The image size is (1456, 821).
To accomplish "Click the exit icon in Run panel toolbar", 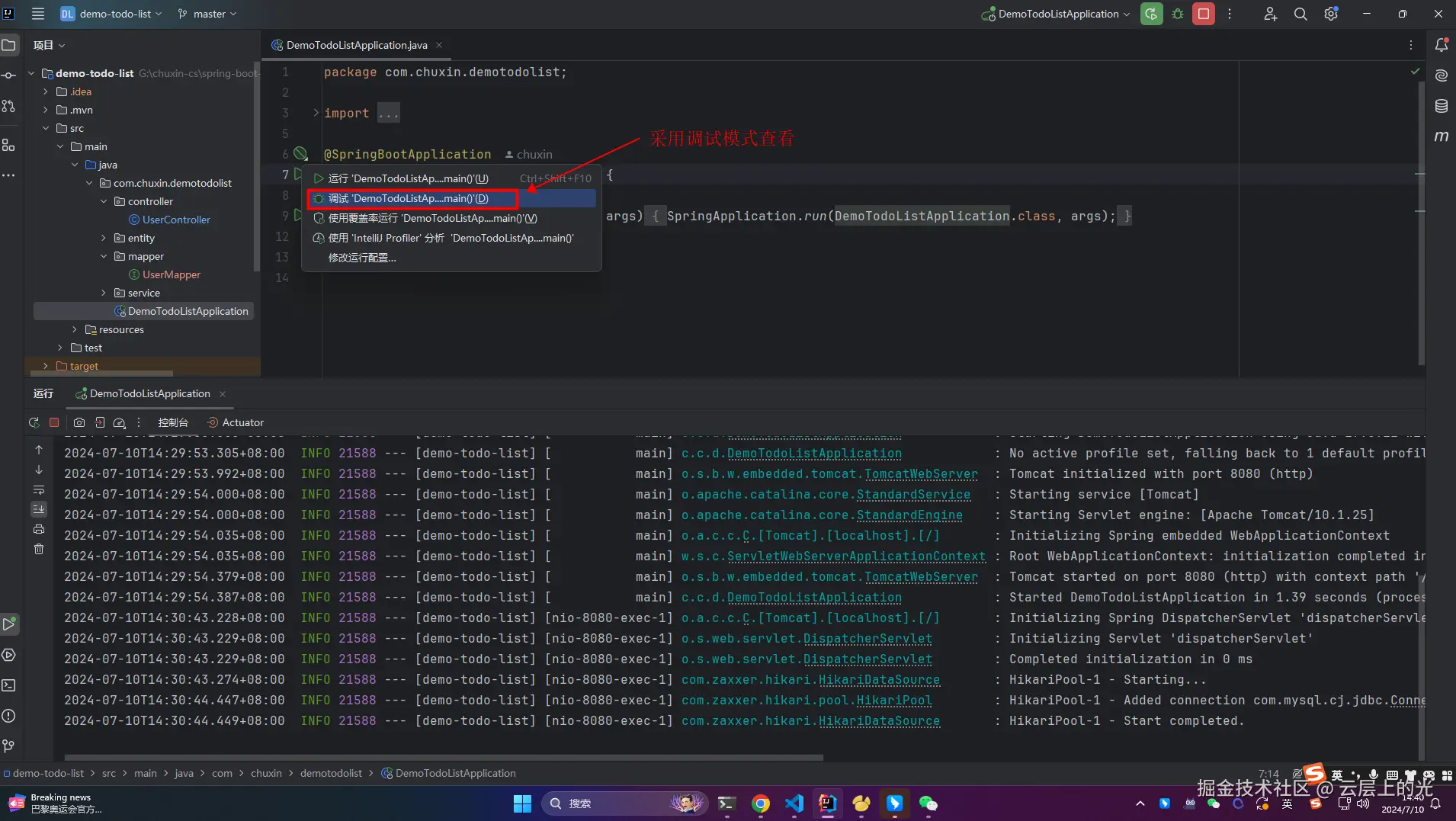I will pyautogui.click(x=99, y=422).
